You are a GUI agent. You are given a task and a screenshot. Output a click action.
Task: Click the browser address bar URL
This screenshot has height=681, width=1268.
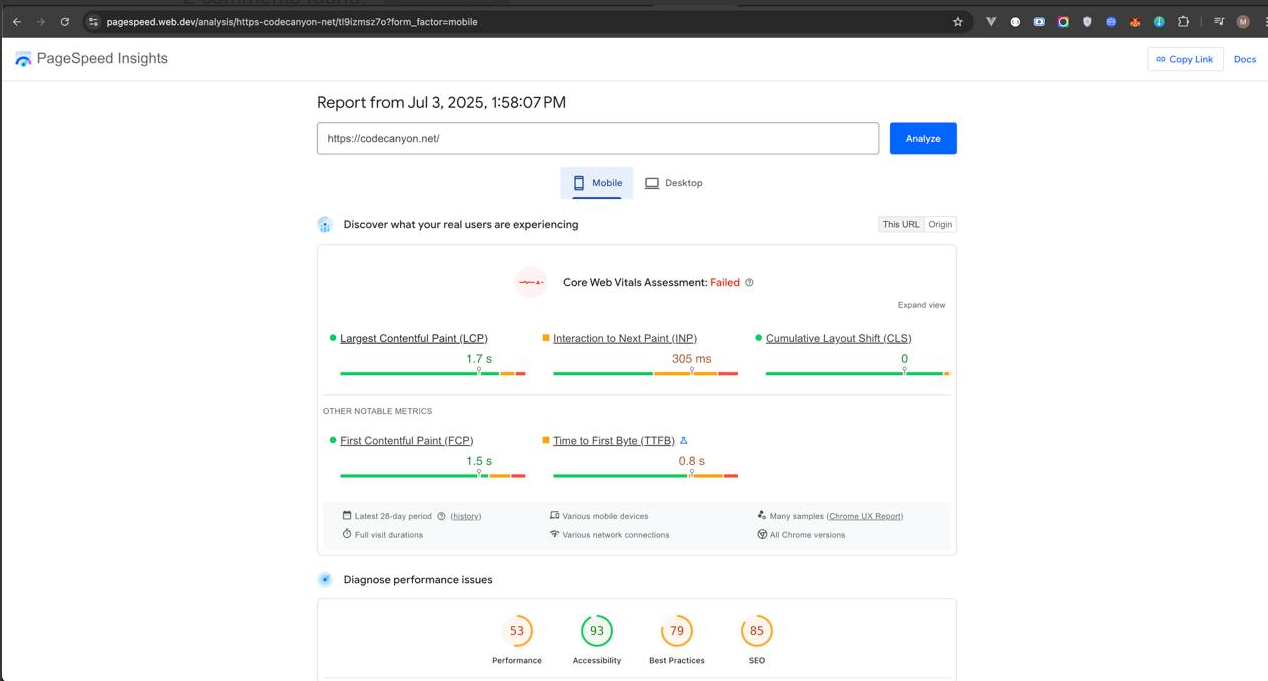(292, 21)
